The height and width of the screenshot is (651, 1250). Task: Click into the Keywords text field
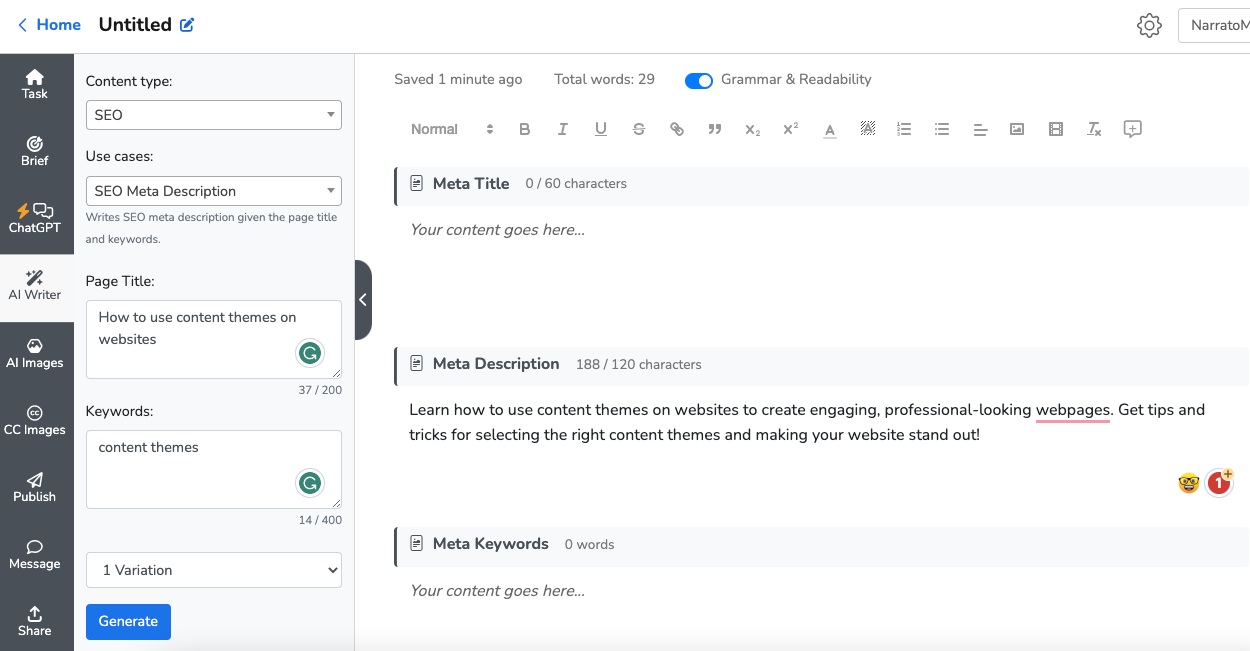coord(190,468)
